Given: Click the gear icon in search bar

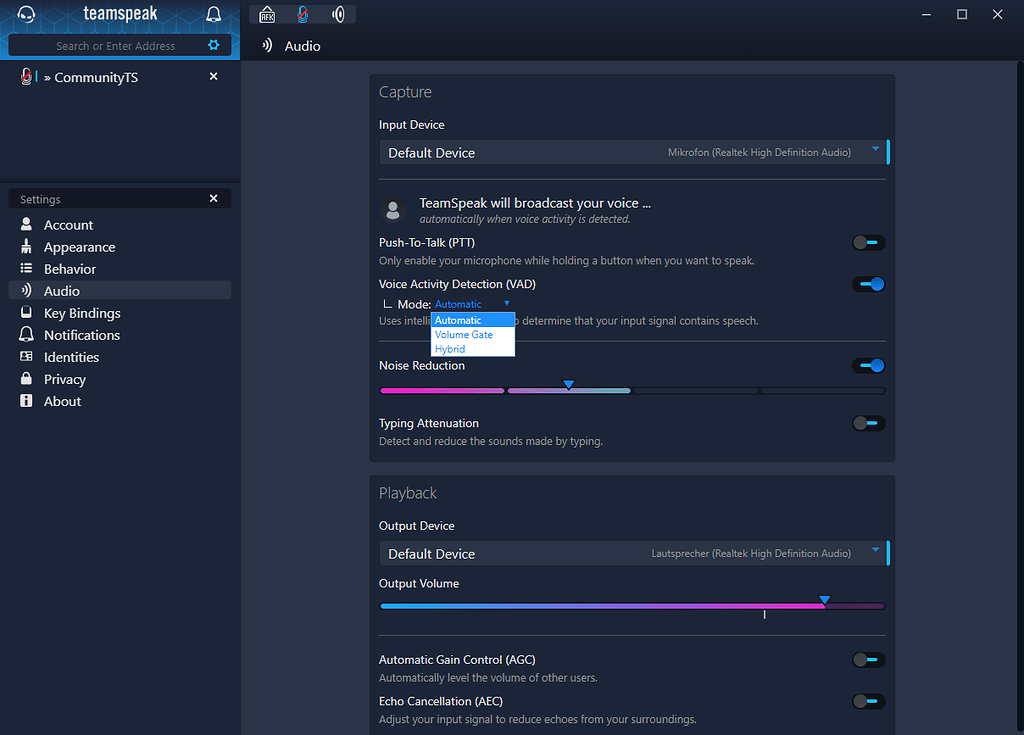Looking at the screenshot, I should 213,45.
